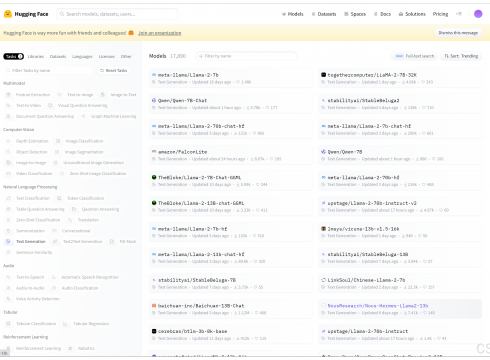Viewport: 490px width, 360px height.
Task: Select the Tasks filter tab
Action: [13, 56]
